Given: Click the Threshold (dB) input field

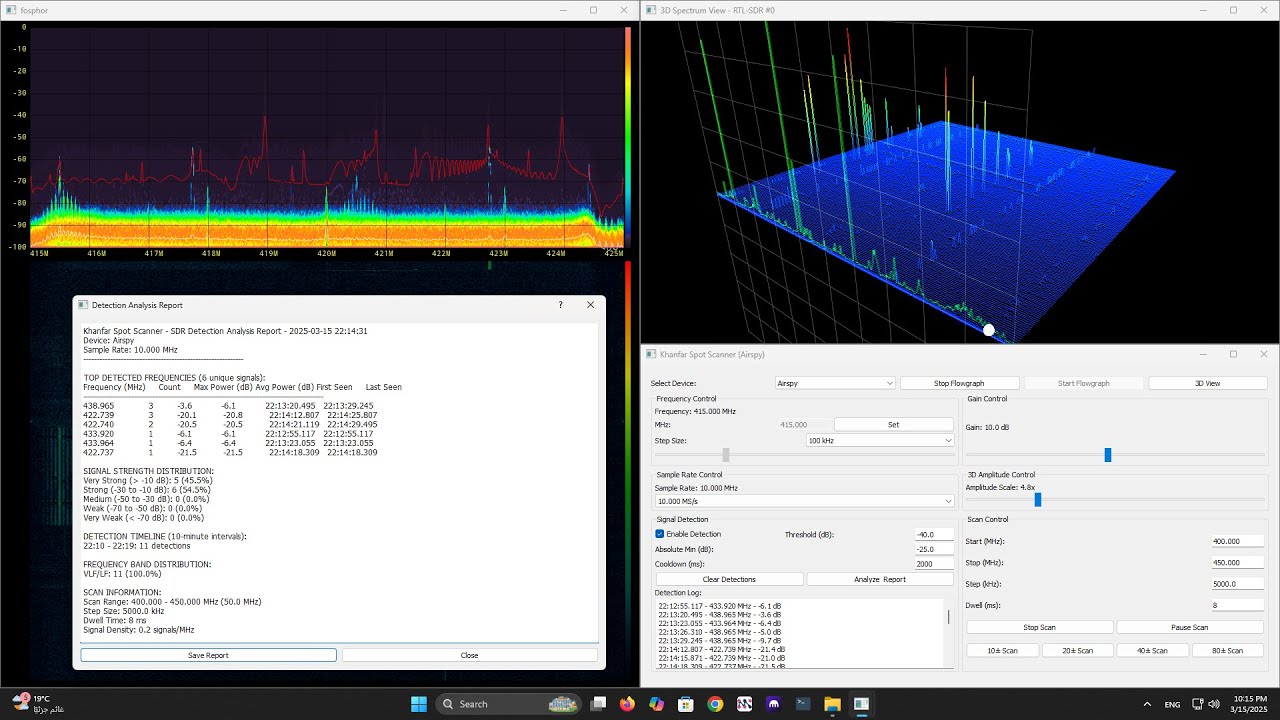Looking at the screenshot, I should pos(935,534).
